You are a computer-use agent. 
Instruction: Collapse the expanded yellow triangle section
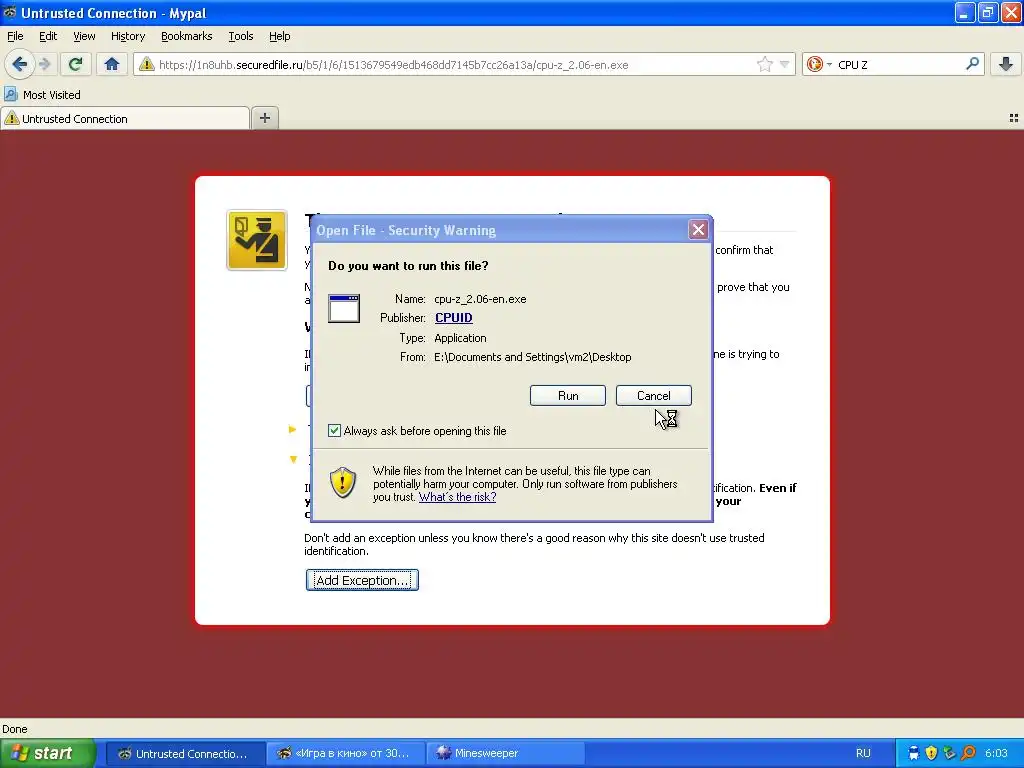coord(293,460)
